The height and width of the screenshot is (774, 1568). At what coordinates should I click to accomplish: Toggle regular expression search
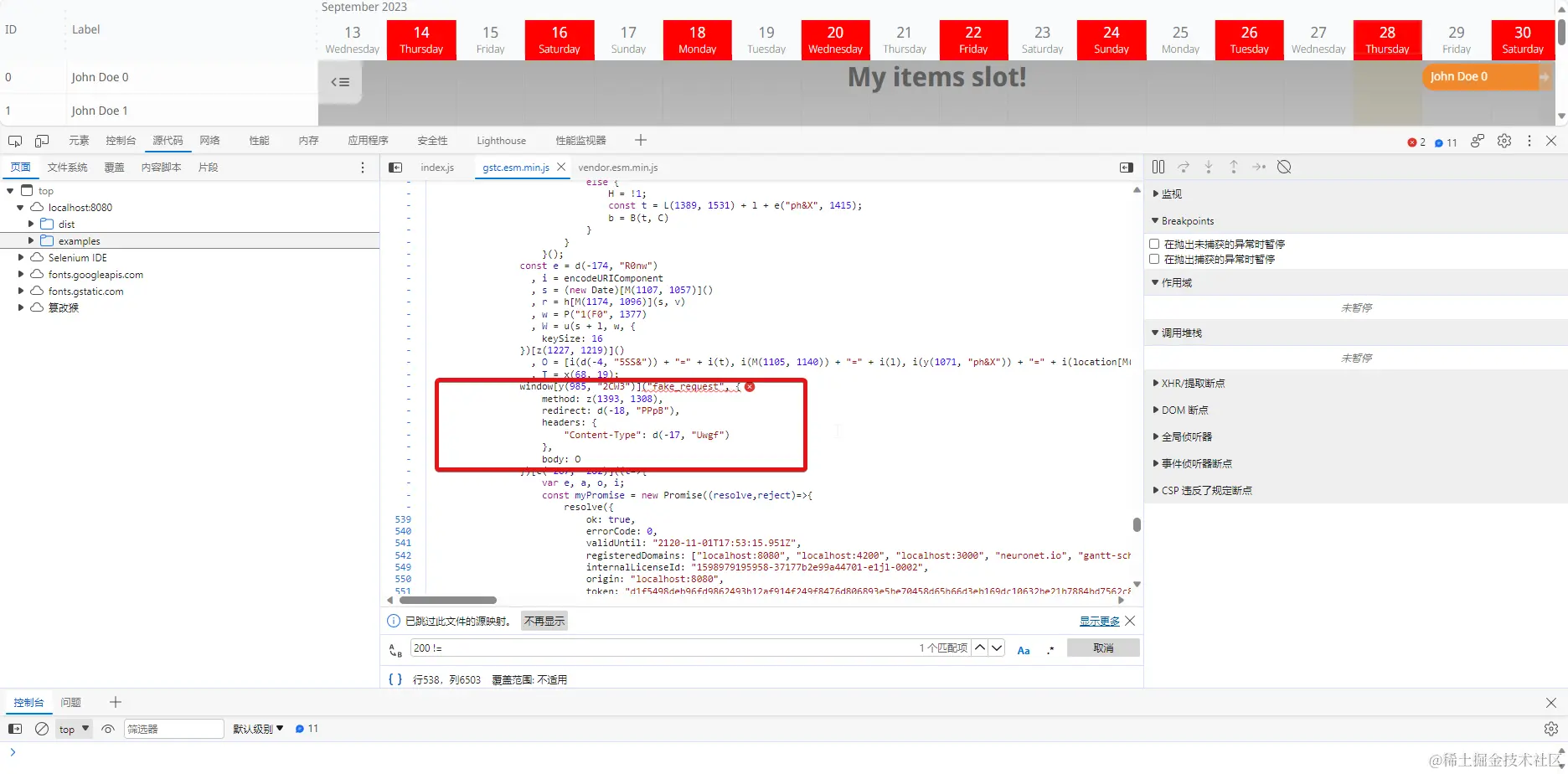click(1050, 649)
